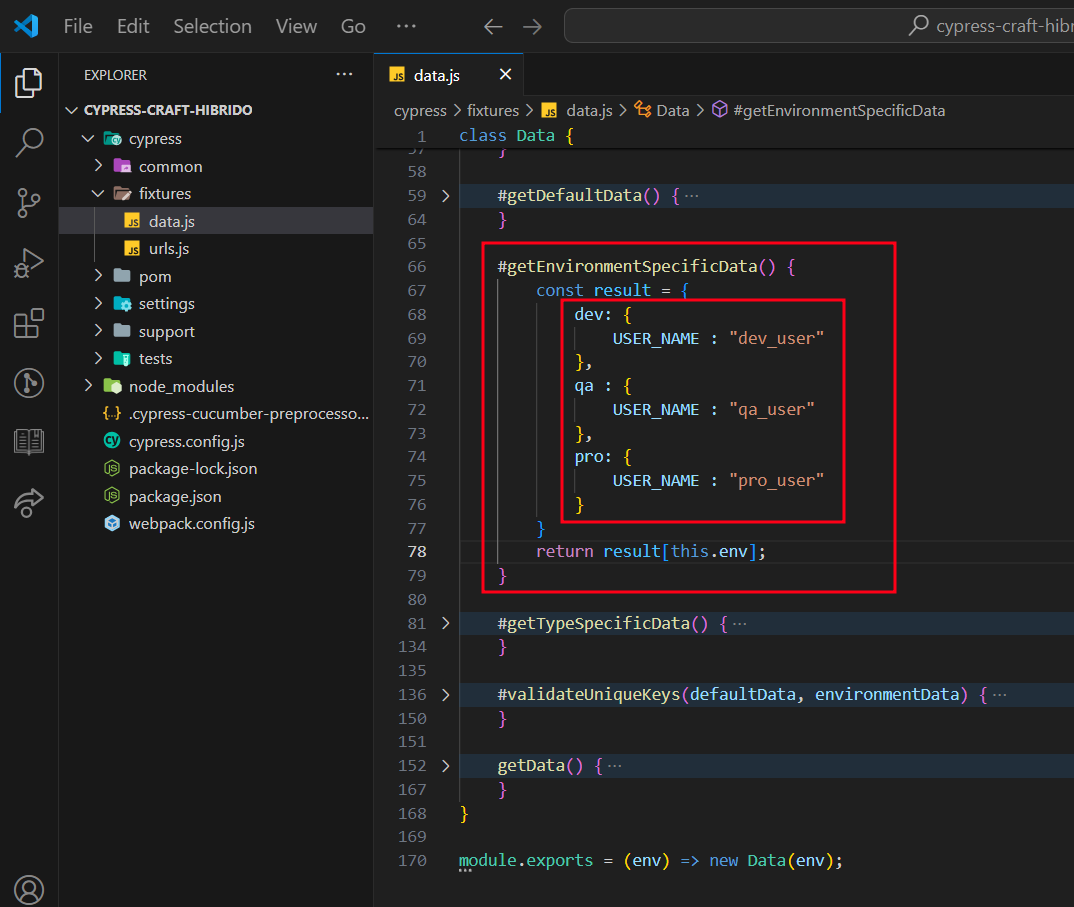Go forward with the right arrow
Viewport: 1074px width, 907px height.
click(x=532, y=27)
